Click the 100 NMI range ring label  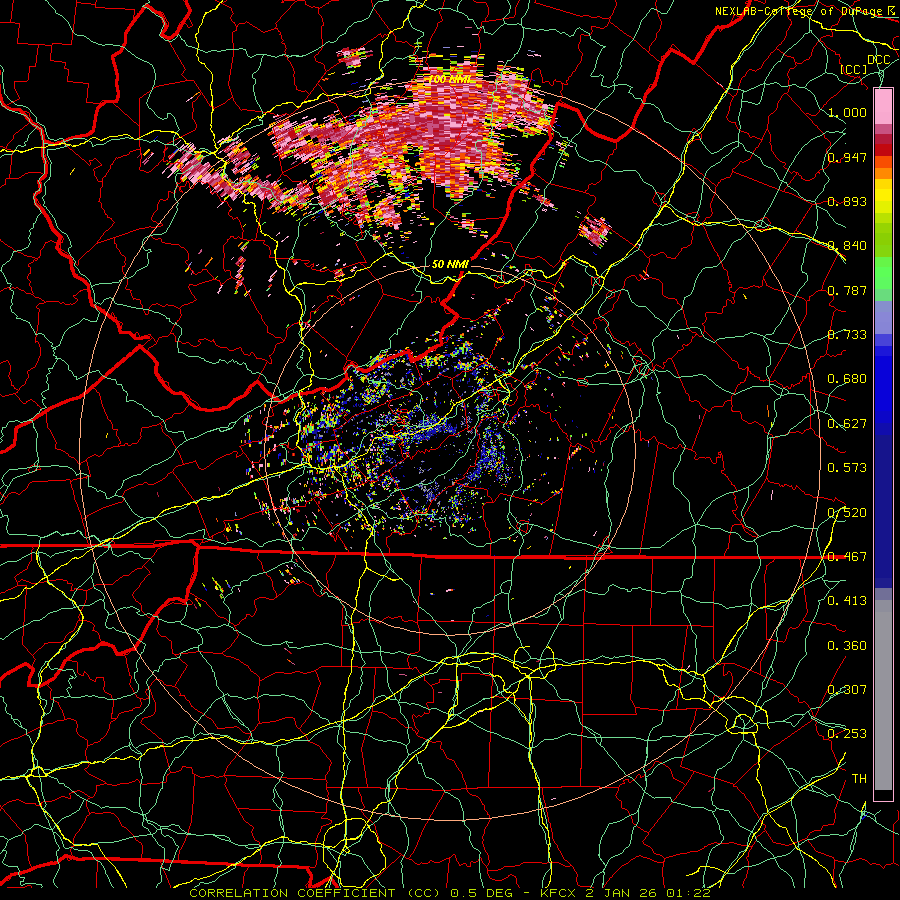(451, 79)
